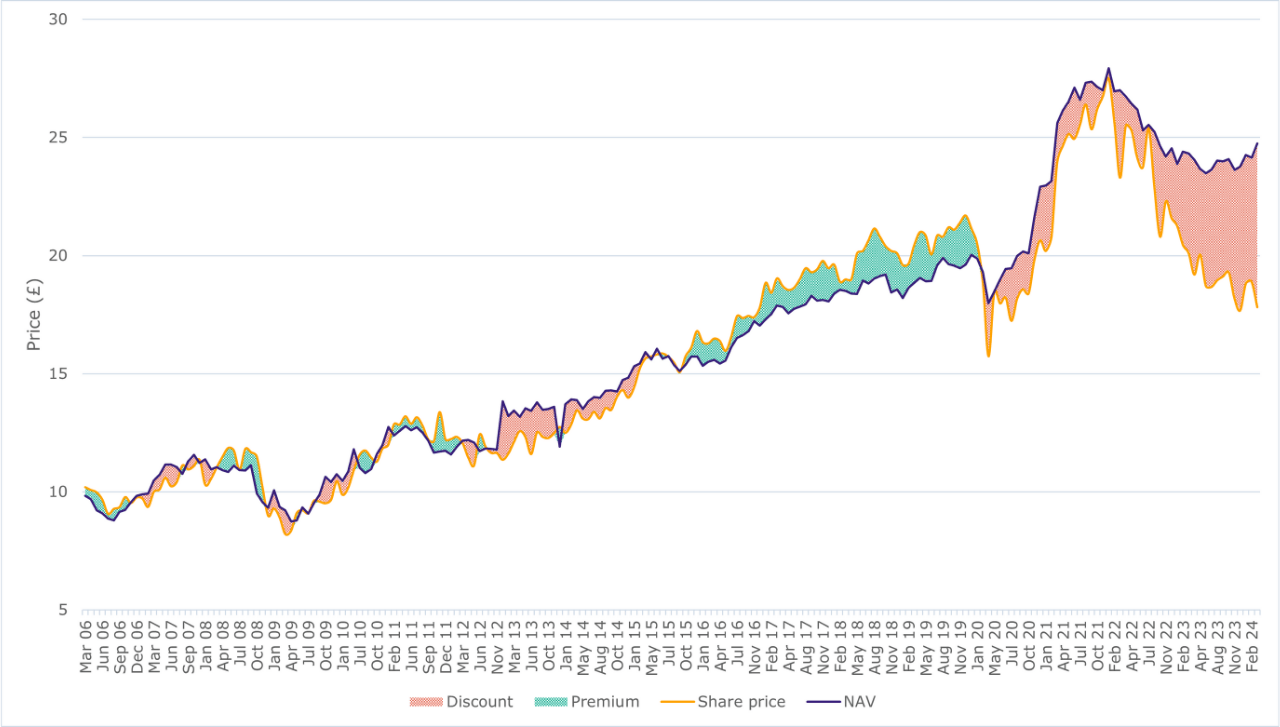Screen dimensions: 1280x727
Task: Click the 5 value on y-axis
Action: pos(61,610)
